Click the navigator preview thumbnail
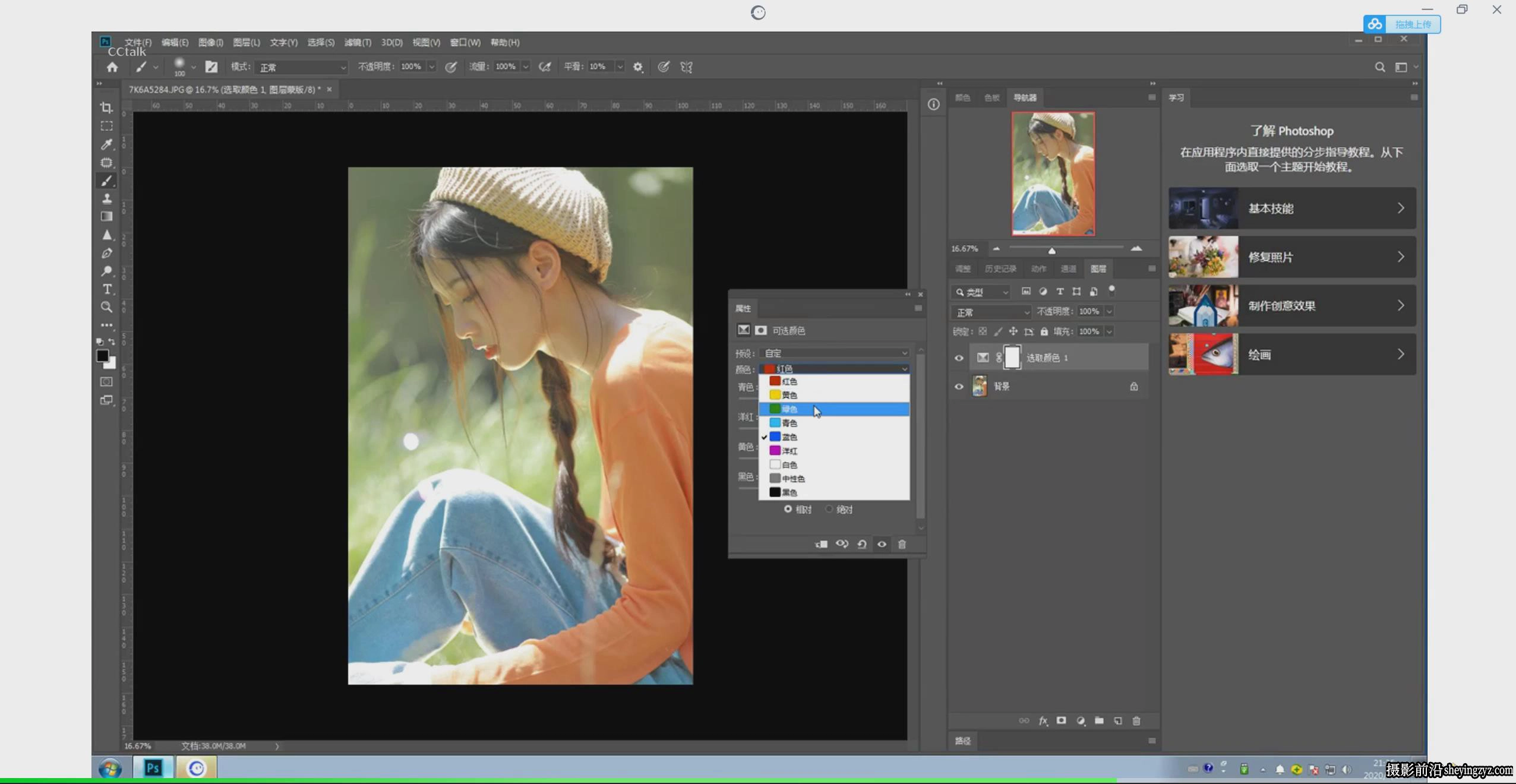The width and height of the screenshot is (1516, 784). (1053, 173)
